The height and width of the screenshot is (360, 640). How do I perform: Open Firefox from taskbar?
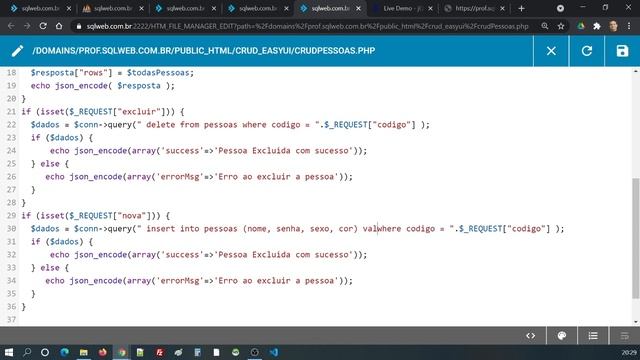[102, 352]
